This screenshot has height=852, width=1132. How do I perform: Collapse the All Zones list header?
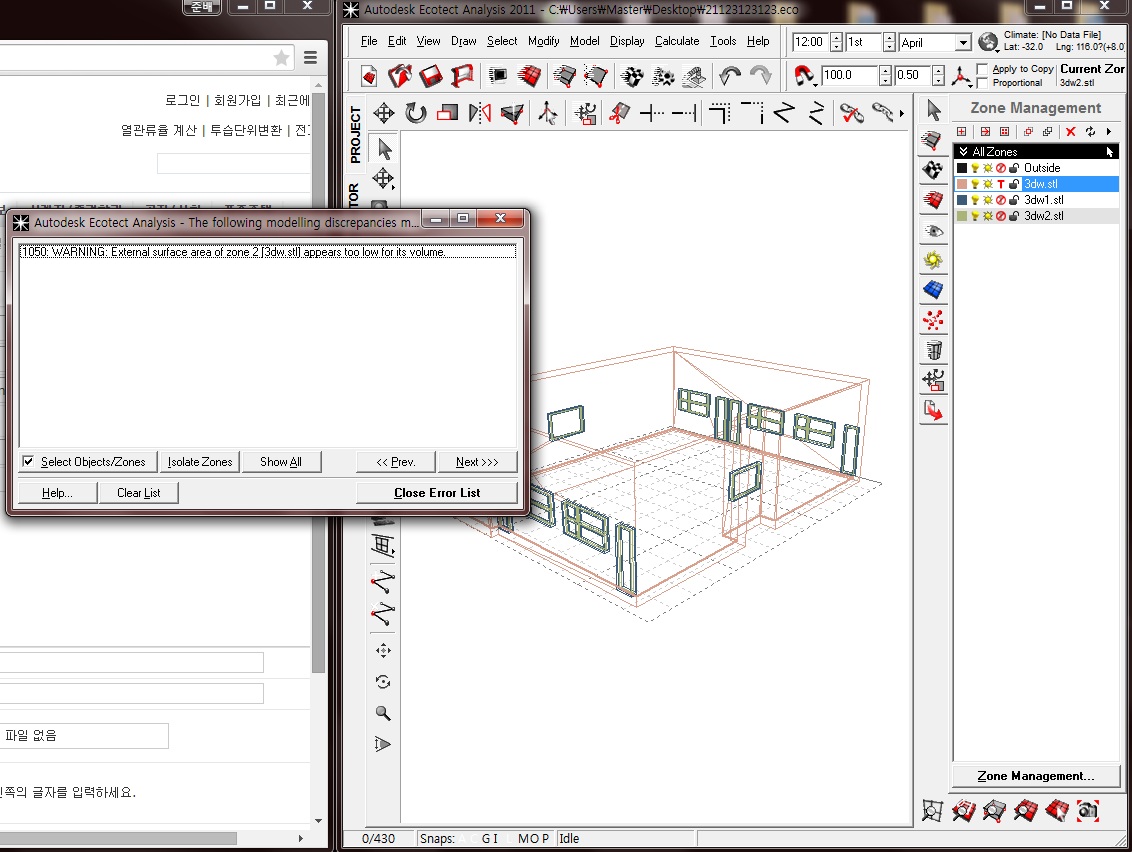(963, 152)
